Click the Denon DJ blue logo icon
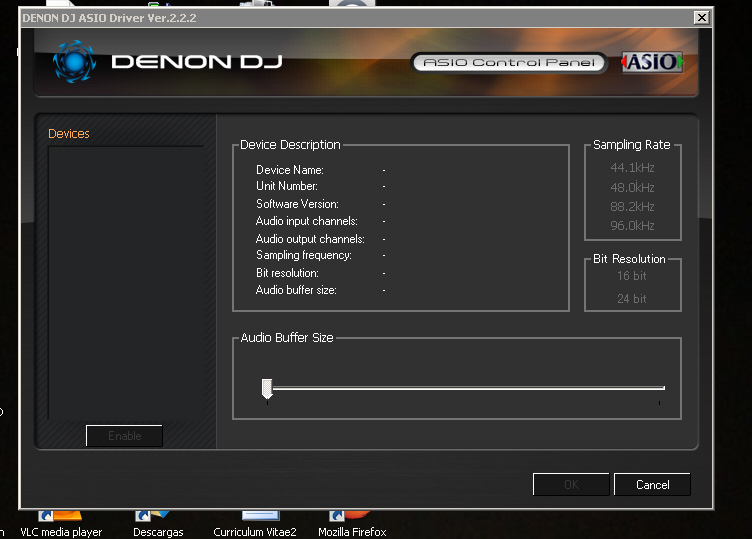 coord(74,62)
